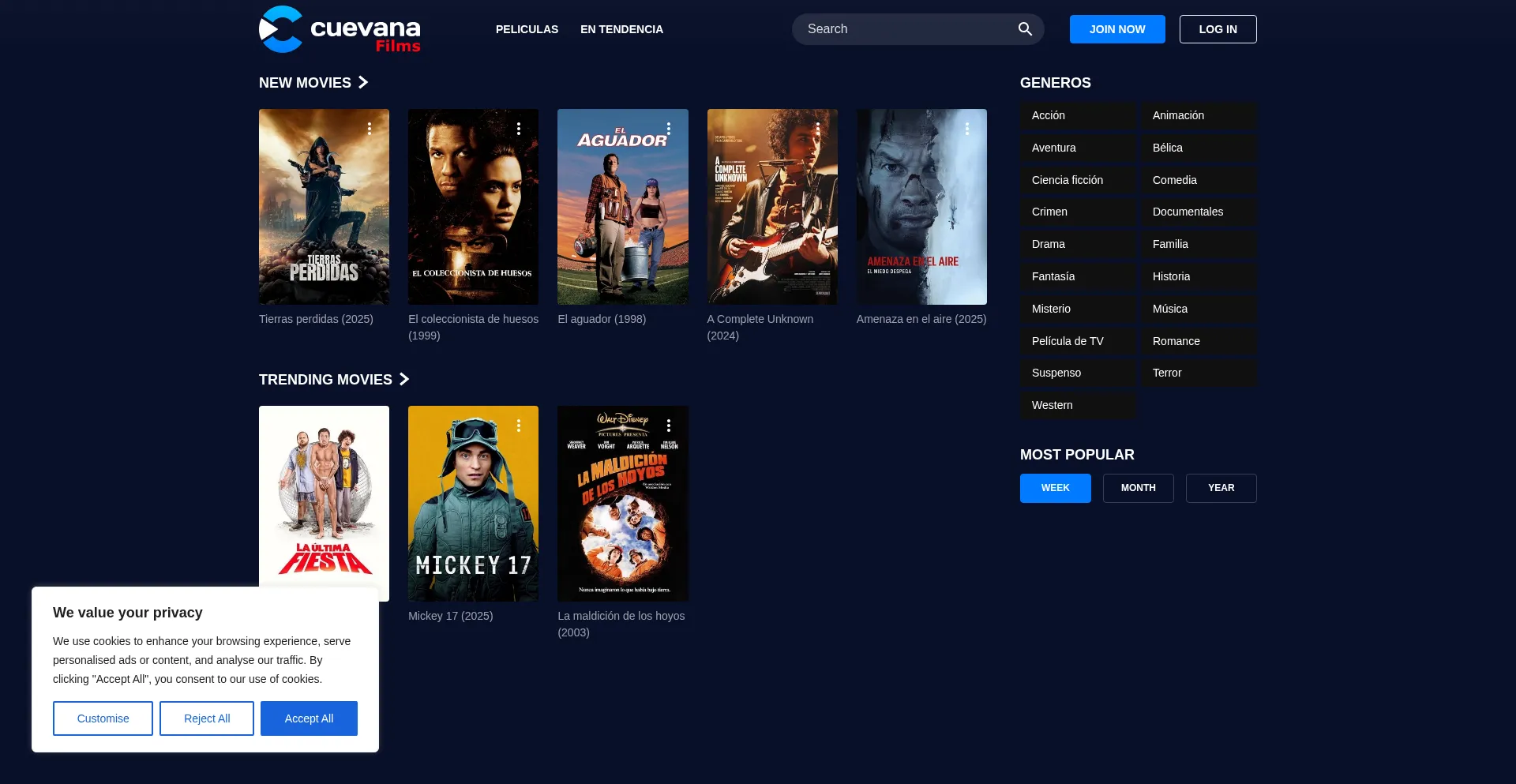Click La maldición de los hoyos (2003) title

coord(621,624)
